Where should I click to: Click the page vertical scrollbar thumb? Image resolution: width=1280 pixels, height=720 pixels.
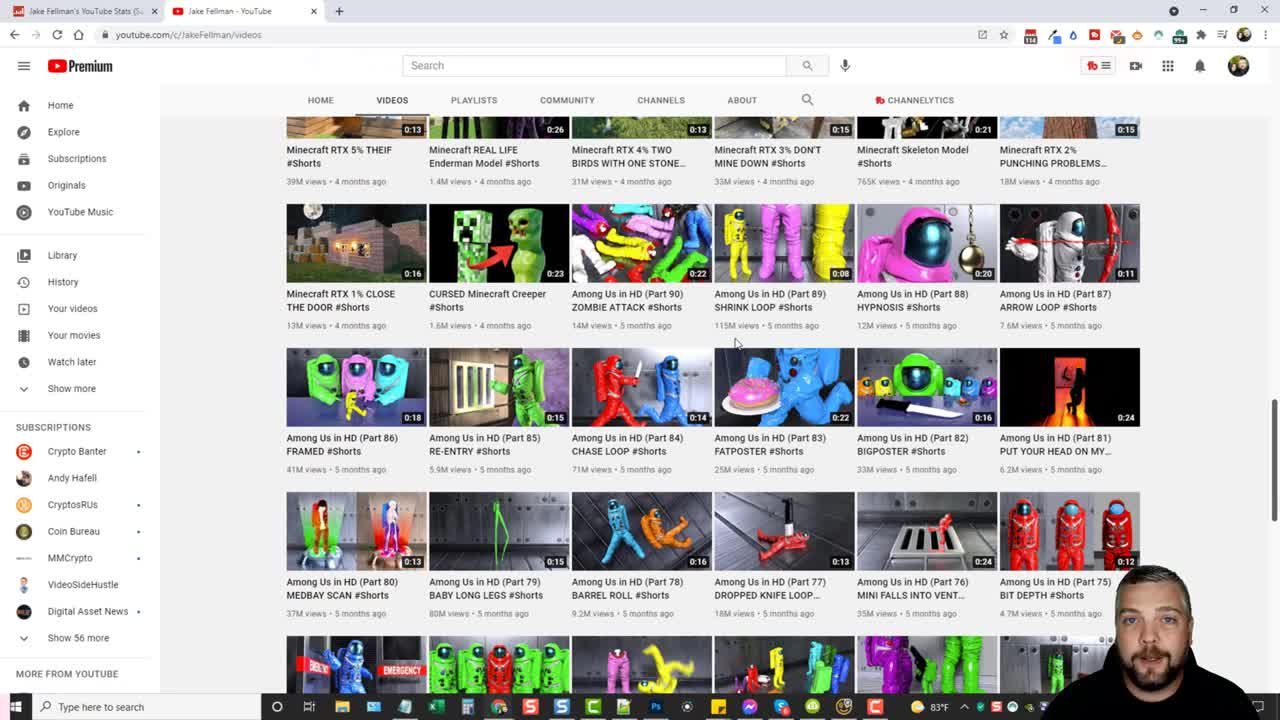pyautogui.click(x=1274, y=460)
